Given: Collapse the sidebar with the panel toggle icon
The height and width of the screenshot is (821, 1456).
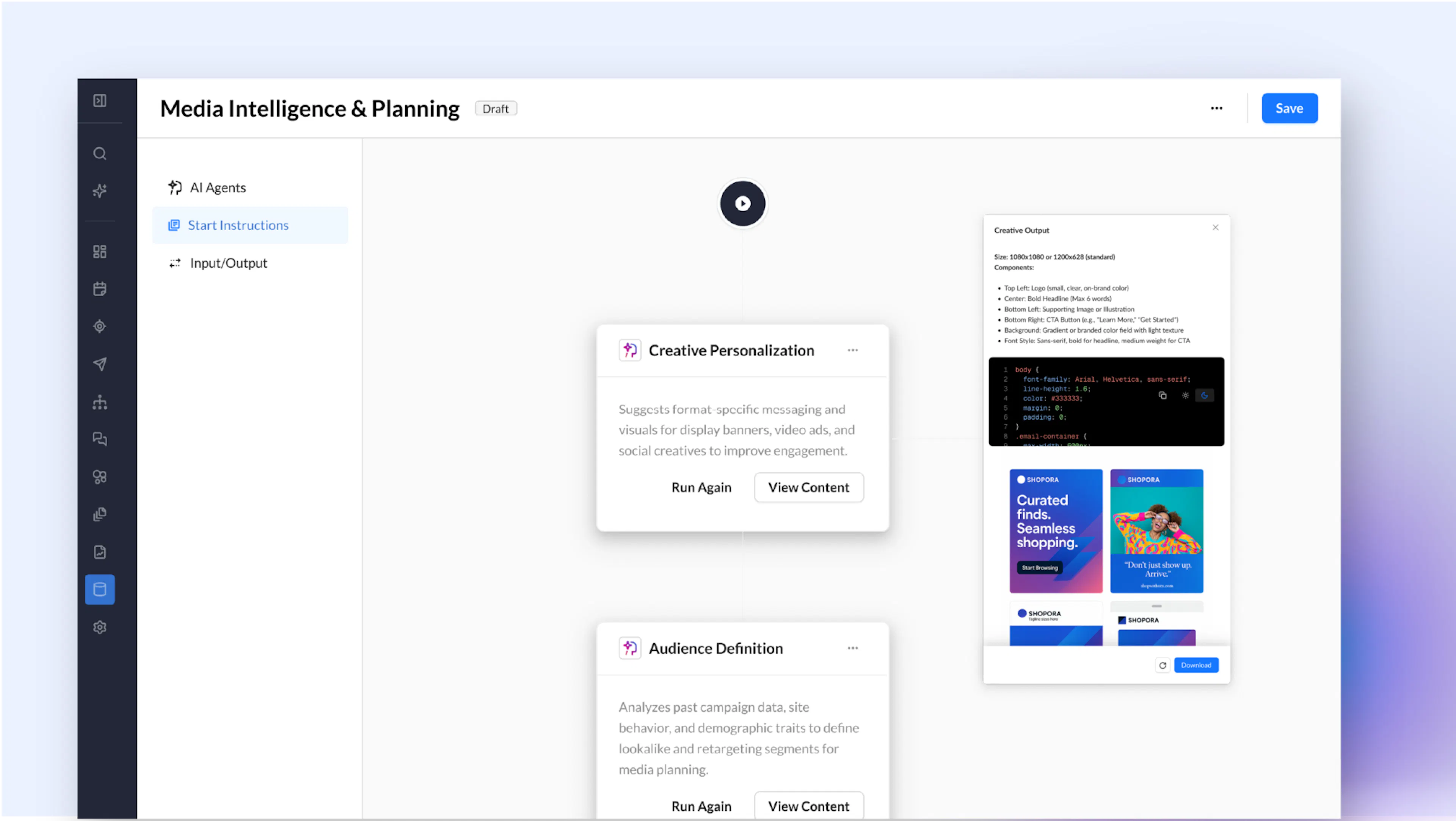Looking at the screenshot, I should tap(99, 101).
